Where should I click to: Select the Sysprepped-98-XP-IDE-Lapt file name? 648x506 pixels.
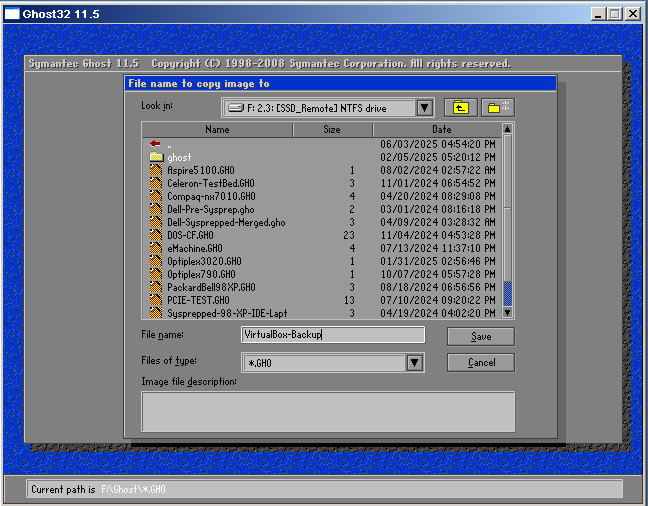(227, 313)
